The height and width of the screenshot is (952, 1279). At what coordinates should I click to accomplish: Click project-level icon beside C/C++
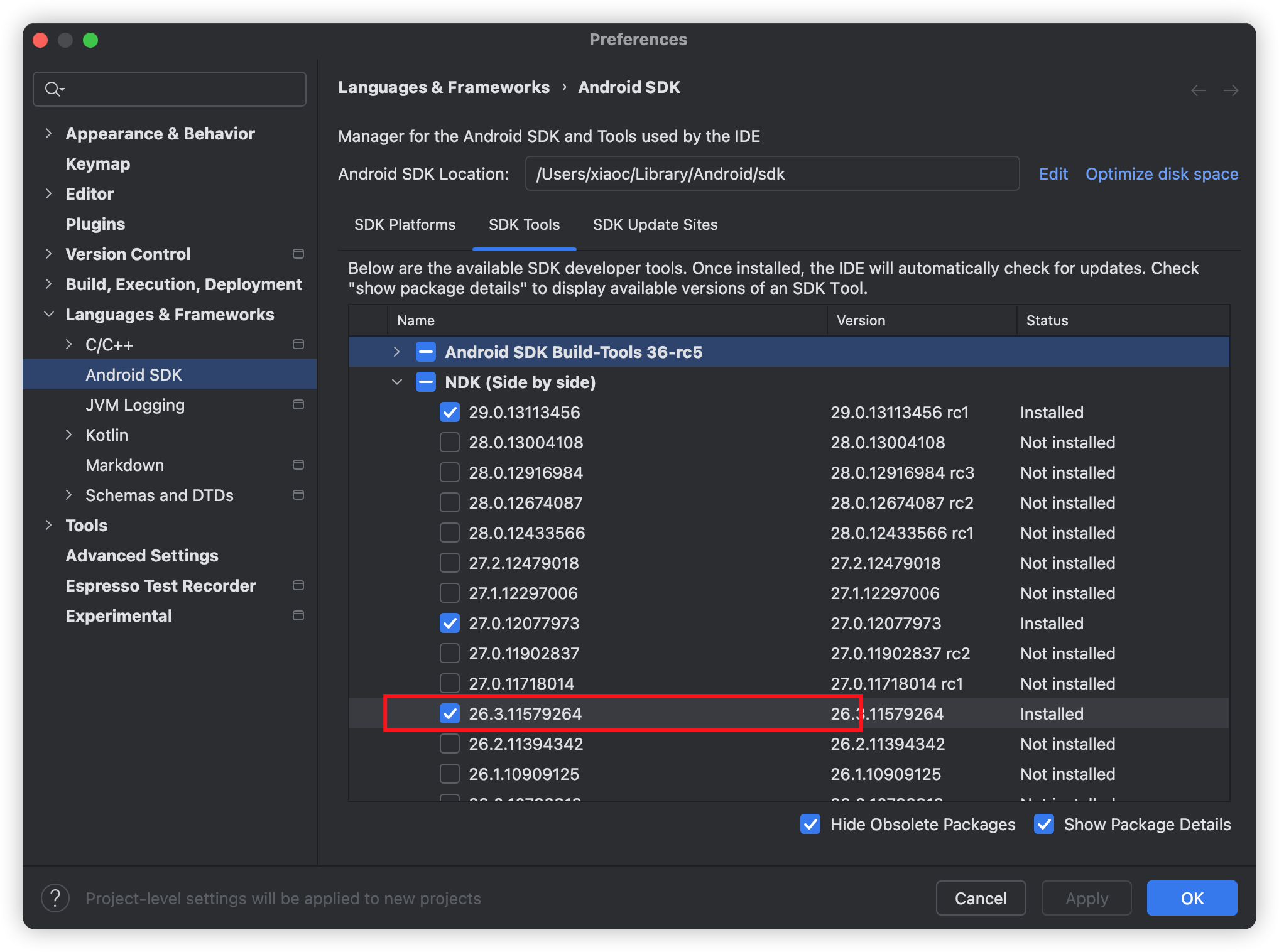[298, 344]
